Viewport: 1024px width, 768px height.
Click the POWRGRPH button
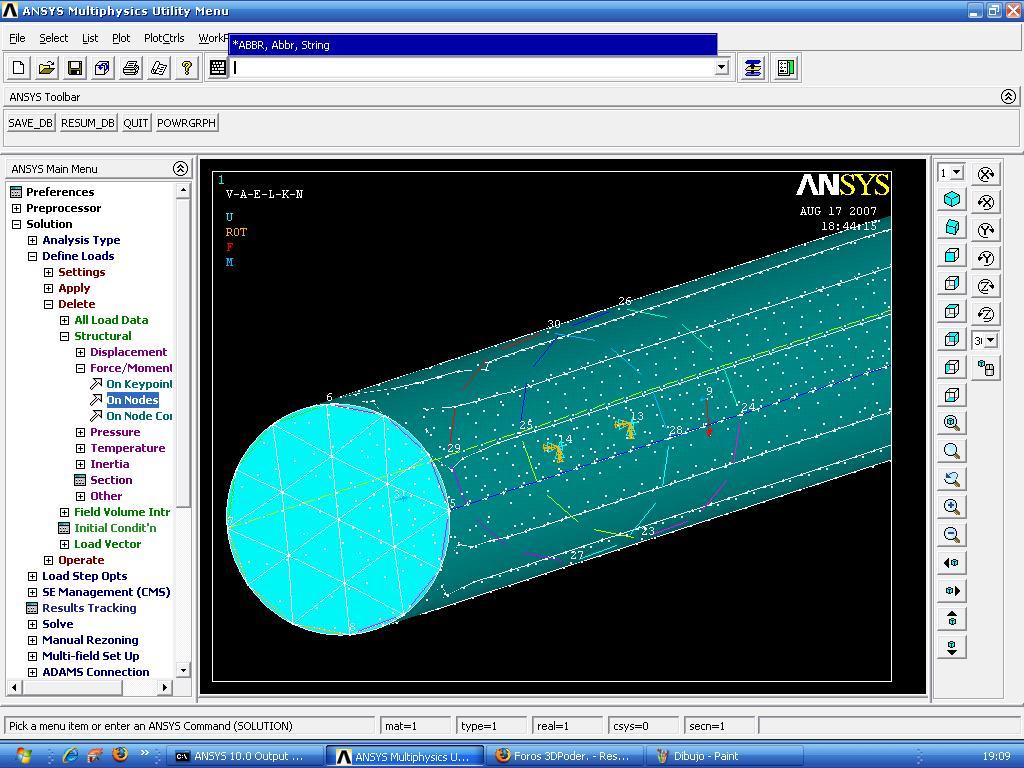[186, 123]
